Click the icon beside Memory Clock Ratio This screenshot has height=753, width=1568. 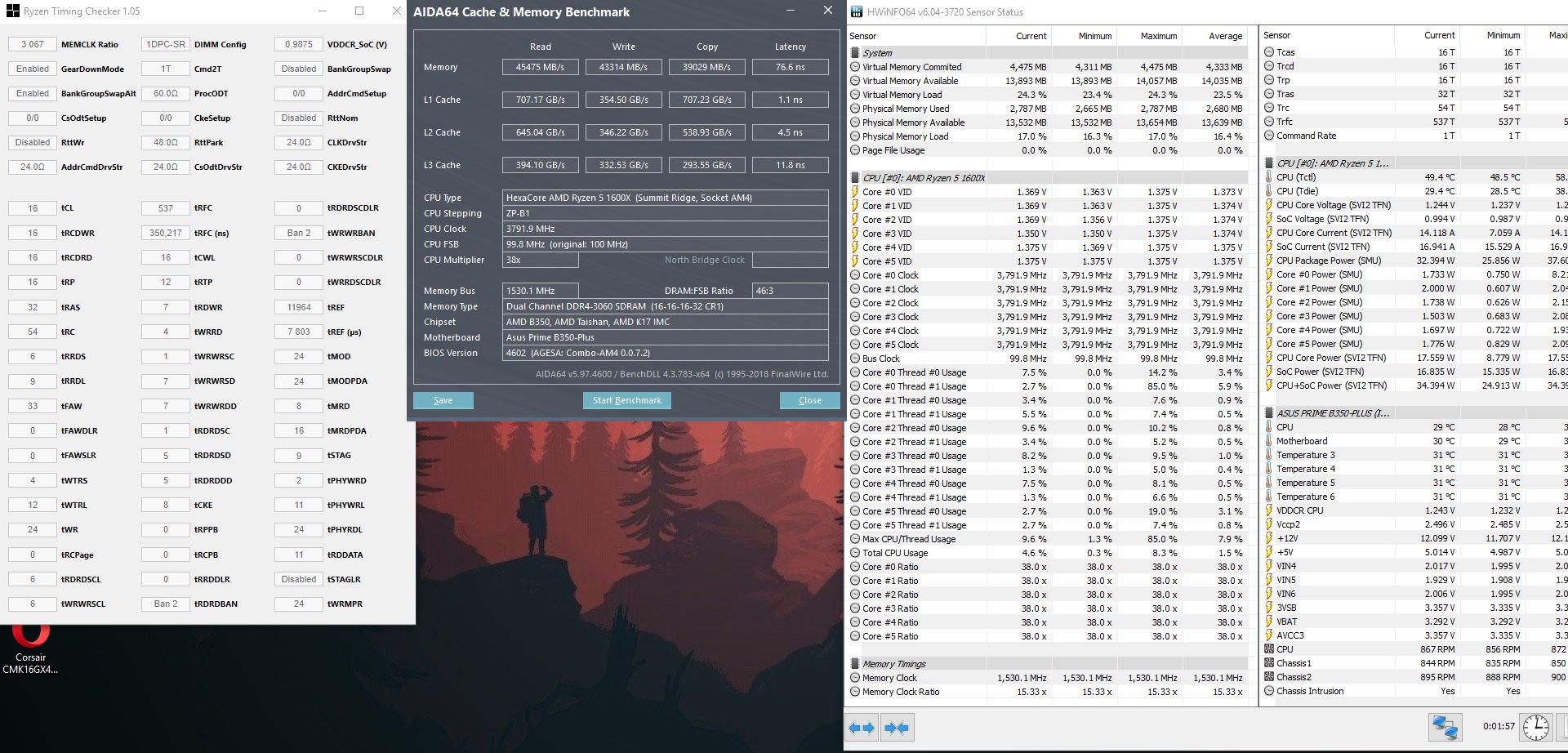click(854, 692)
